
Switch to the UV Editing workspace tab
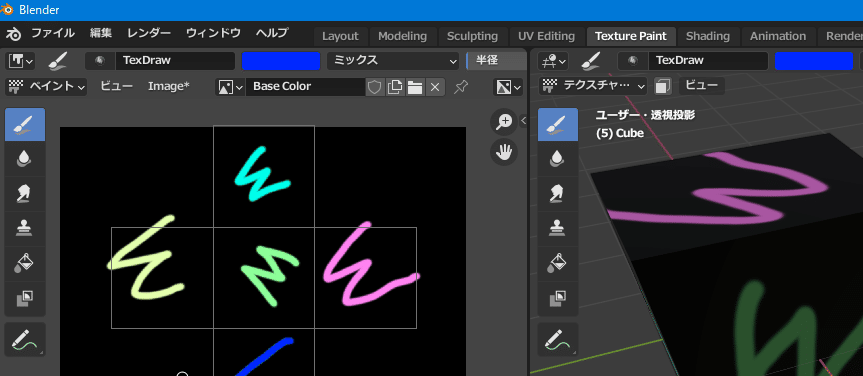coord(547,36)
